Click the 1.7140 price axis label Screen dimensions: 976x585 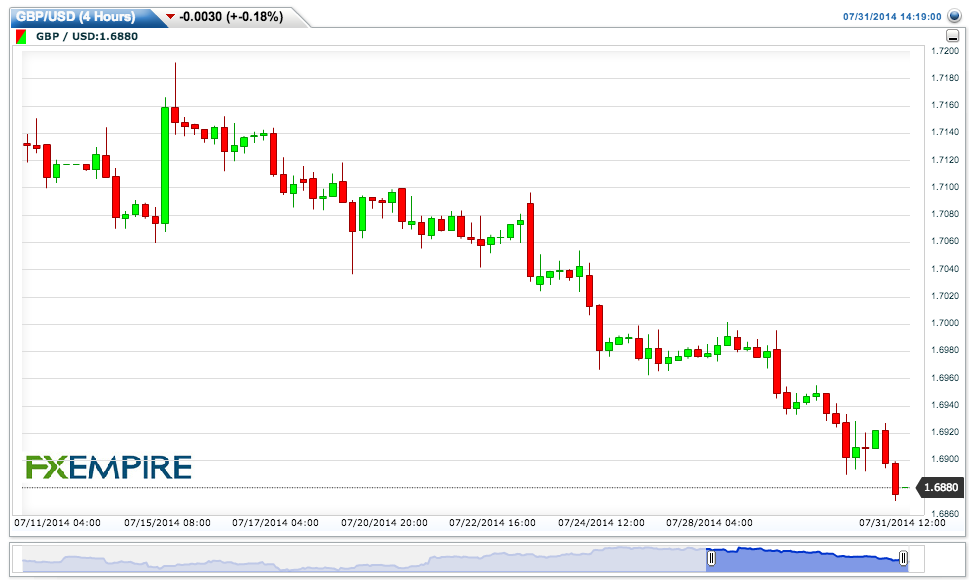(x=945, y=132)
